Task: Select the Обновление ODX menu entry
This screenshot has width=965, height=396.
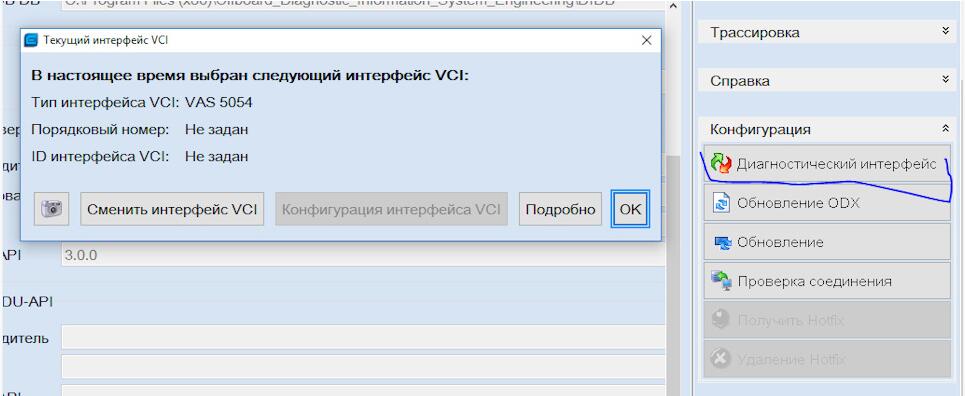Action: [x=827, y=203]
